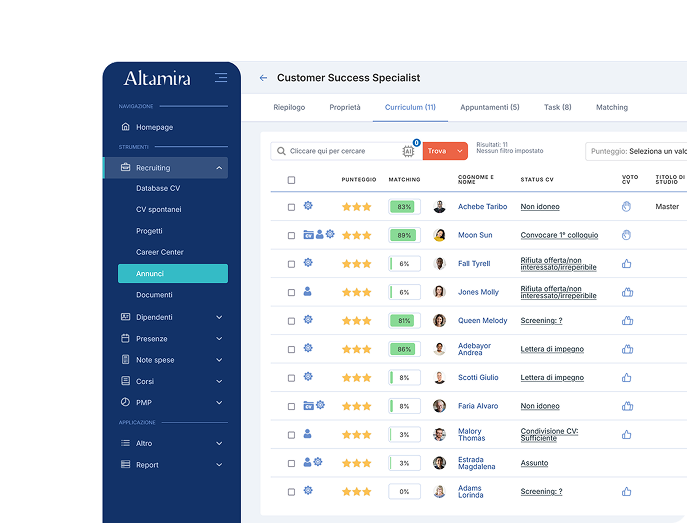Open the Task (8) tab

pos(558,107)
